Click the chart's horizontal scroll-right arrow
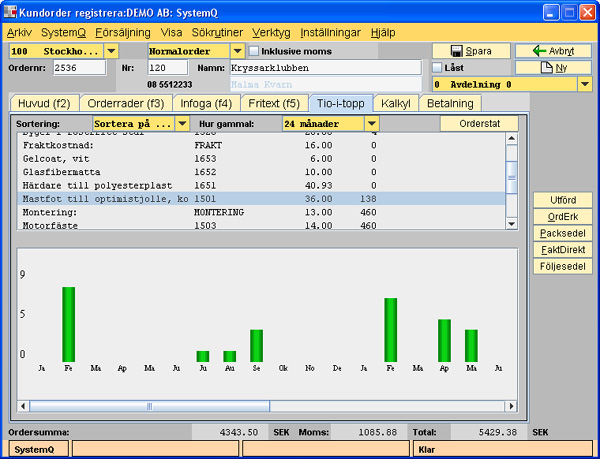600x459 pixels. 511,406
